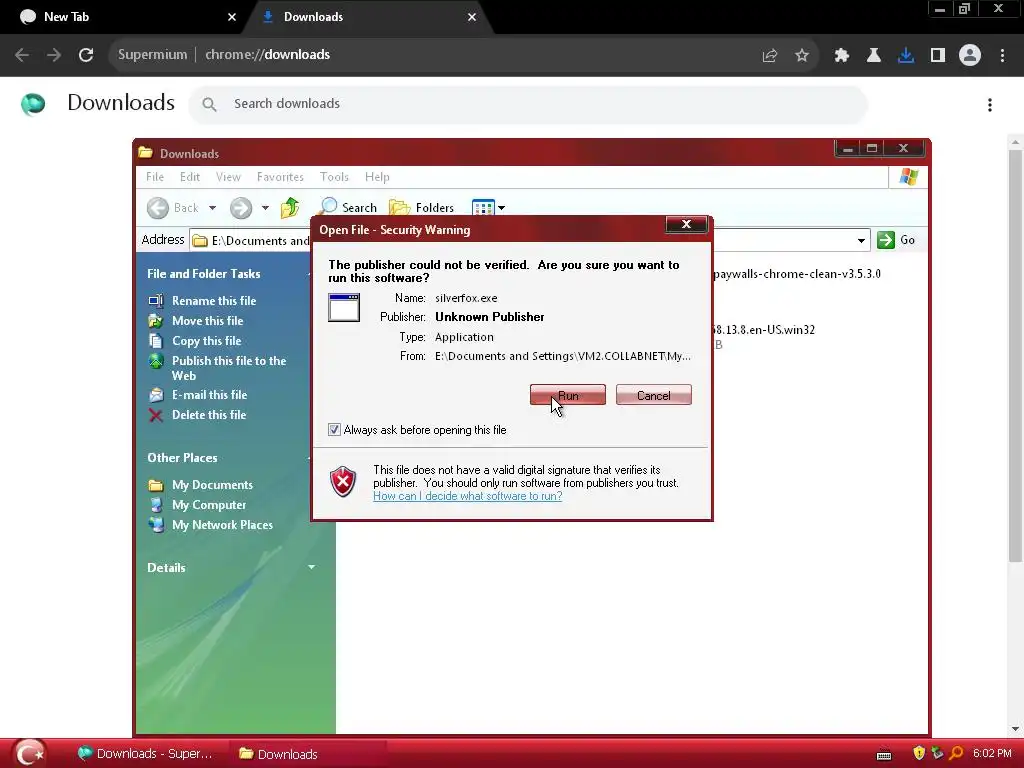
Task: Open the Tools menu in Explorer
Action: (334, 177)
